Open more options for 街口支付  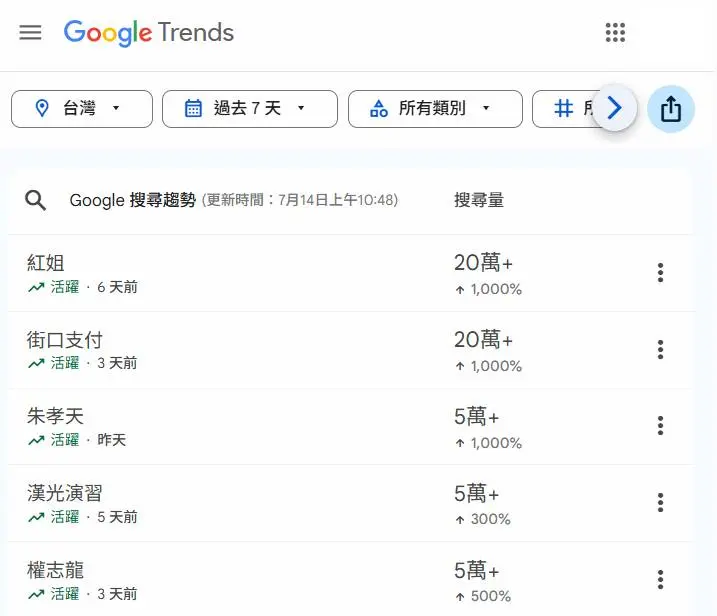660,349
